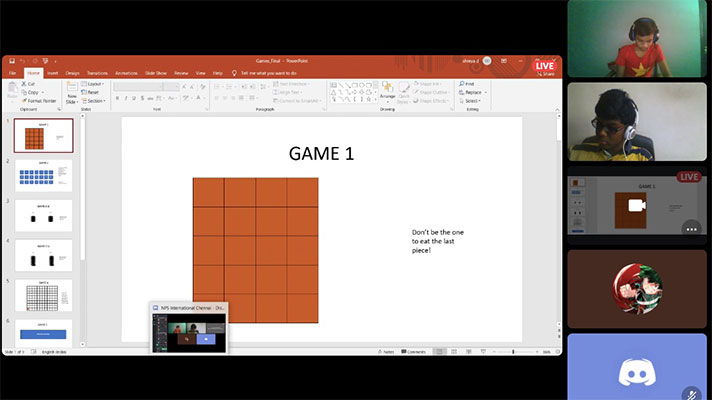Click the zoom slider in status bar

click(x=513, y=352)
